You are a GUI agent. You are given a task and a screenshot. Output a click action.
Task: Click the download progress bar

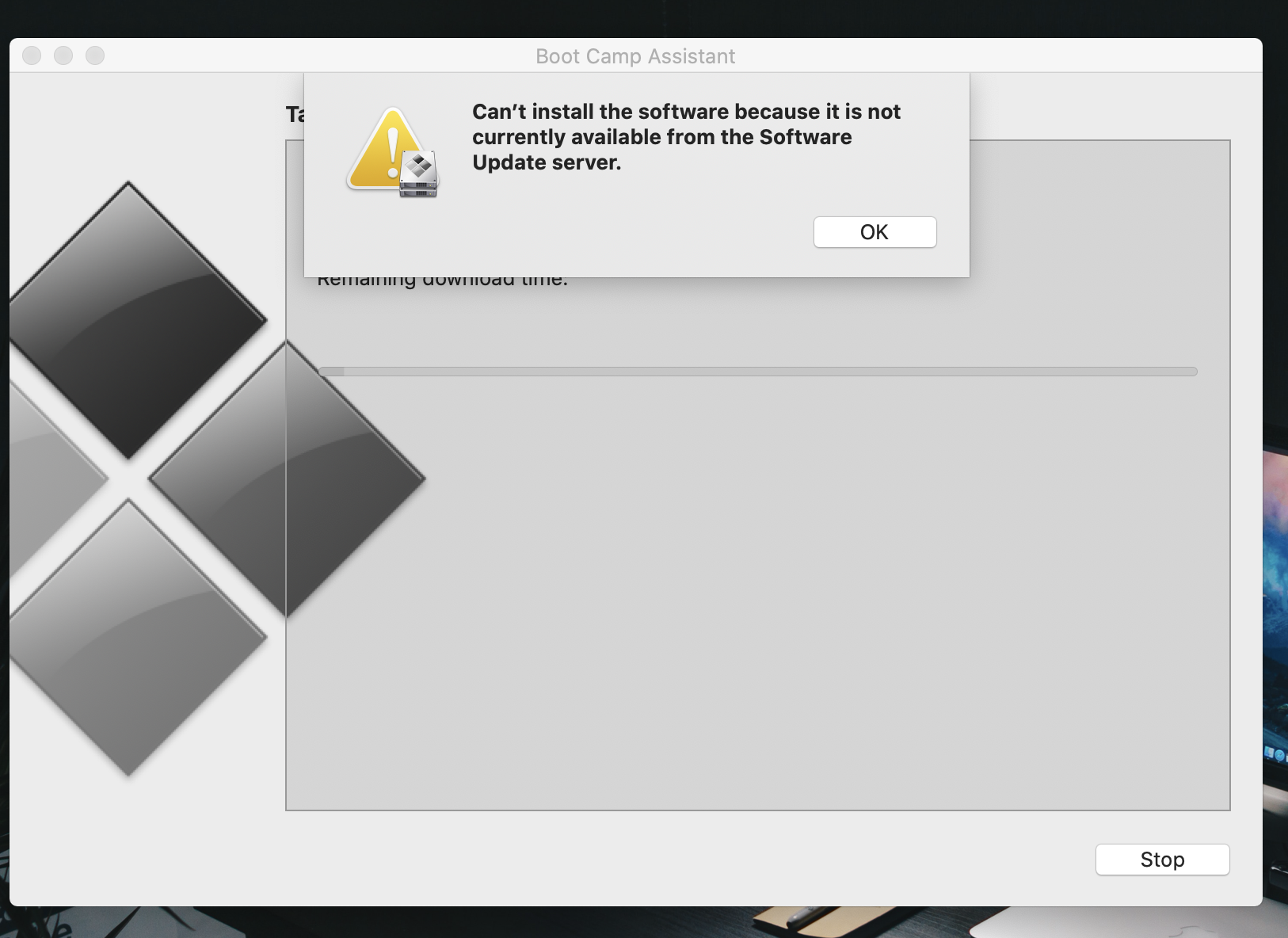tap(757, 372)
